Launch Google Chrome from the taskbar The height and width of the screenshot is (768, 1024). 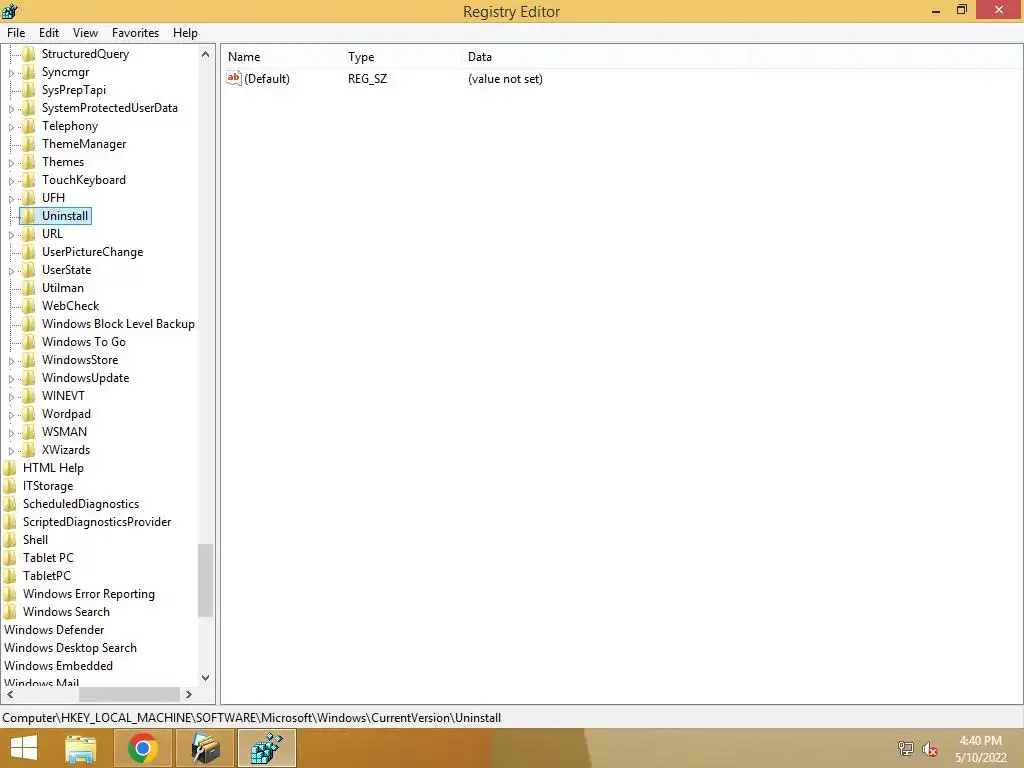pyautogui.click(x=142, y=748)
